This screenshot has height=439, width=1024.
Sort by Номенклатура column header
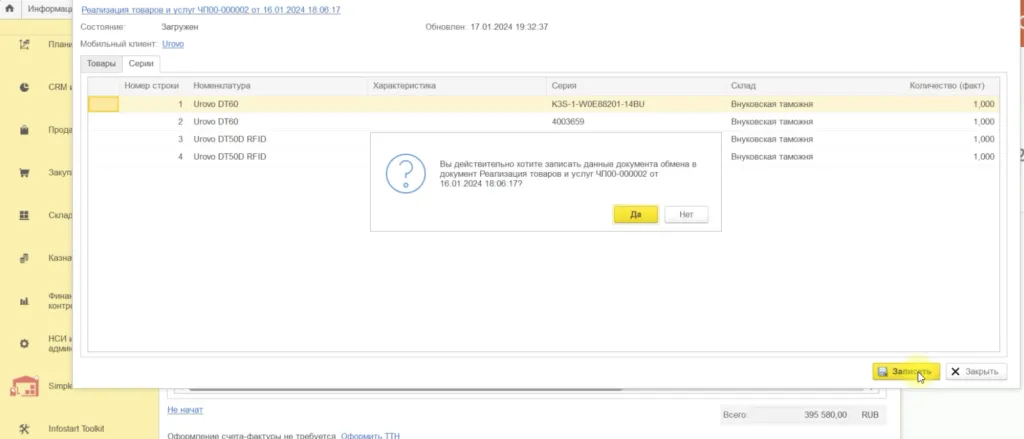278,86
